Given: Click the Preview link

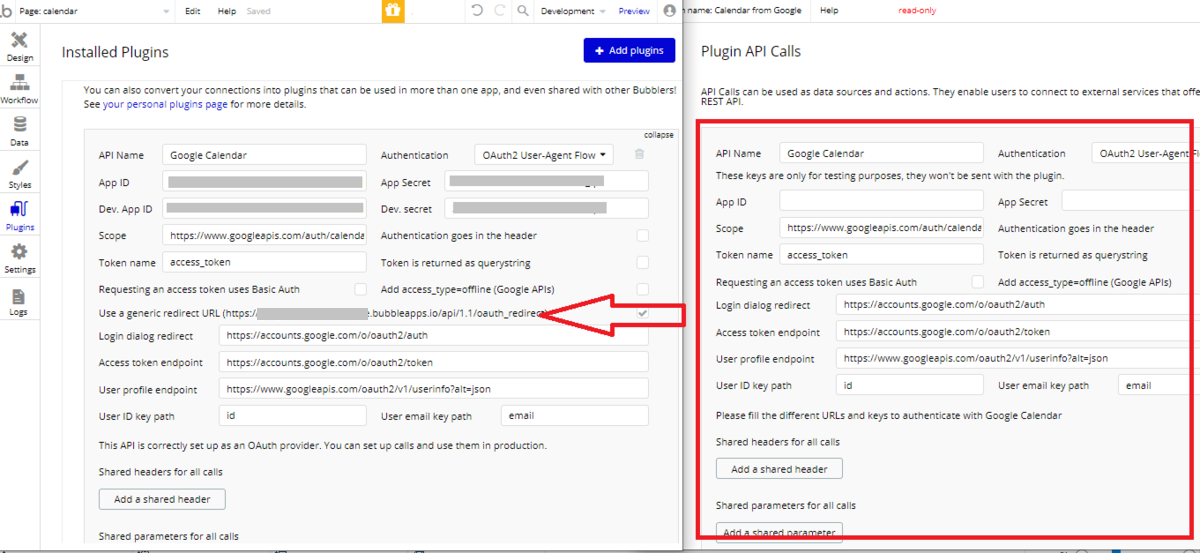Looking at the screenshot, I should [x=634, y=11].
